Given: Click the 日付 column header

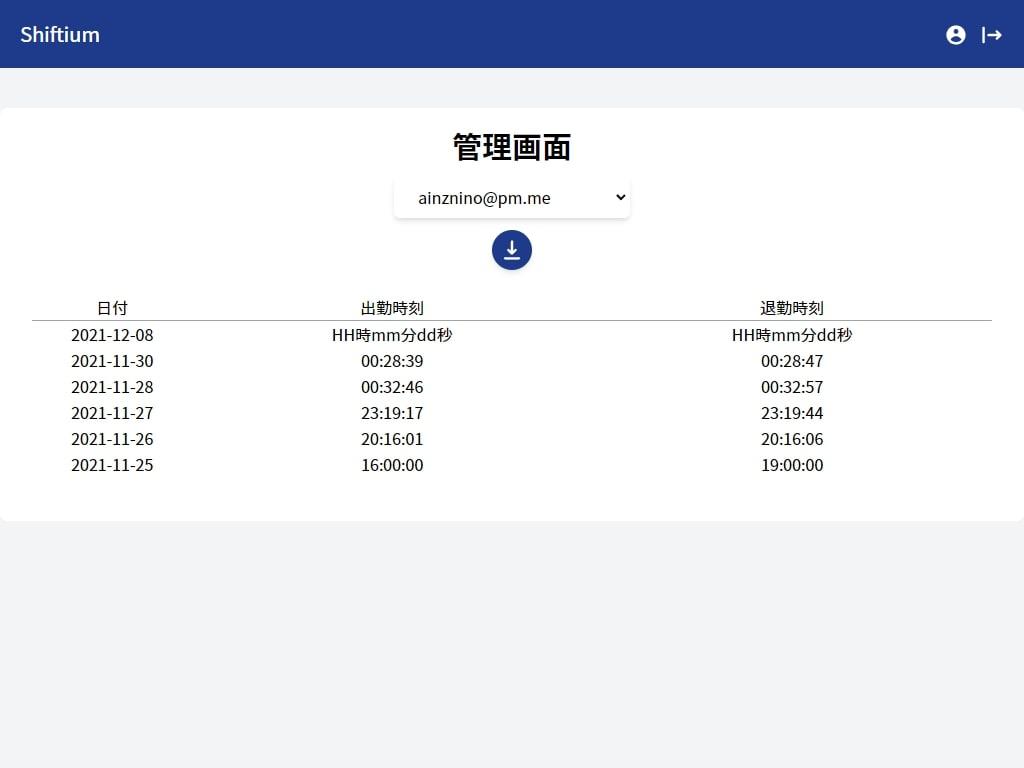Looking at the screenshot, I should point(112,308).
